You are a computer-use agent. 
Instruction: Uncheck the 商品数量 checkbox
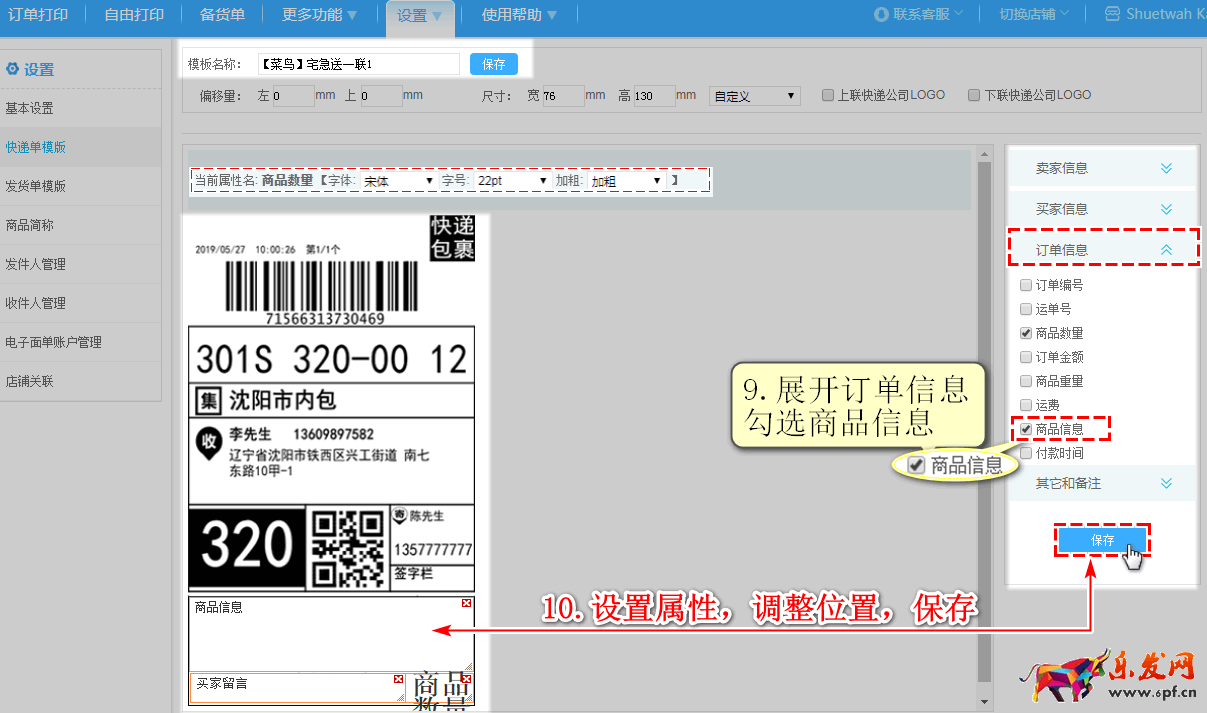click(x=1025, y=332)
